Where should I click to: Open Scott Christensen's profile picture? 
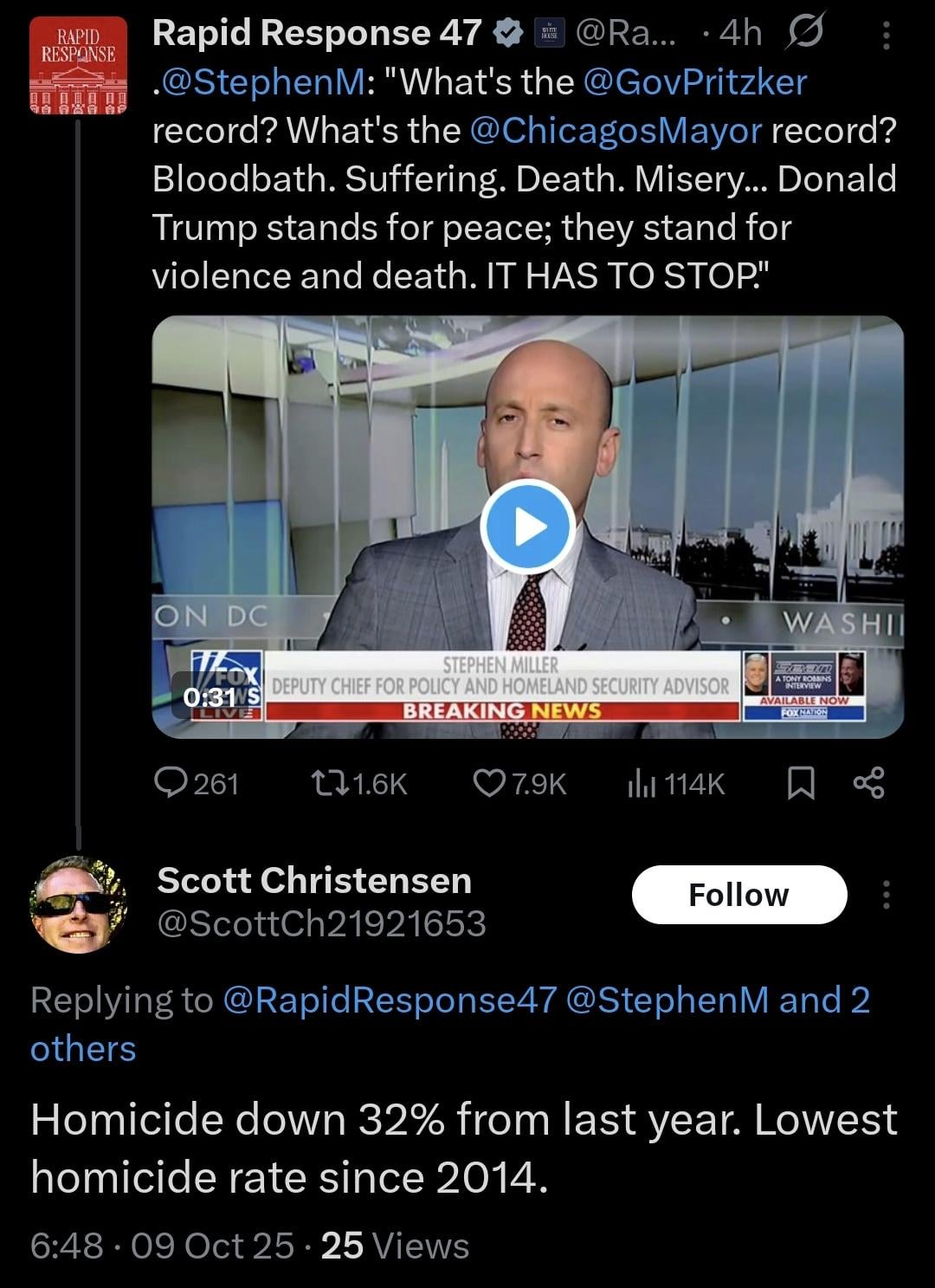(x=78, y=905)
